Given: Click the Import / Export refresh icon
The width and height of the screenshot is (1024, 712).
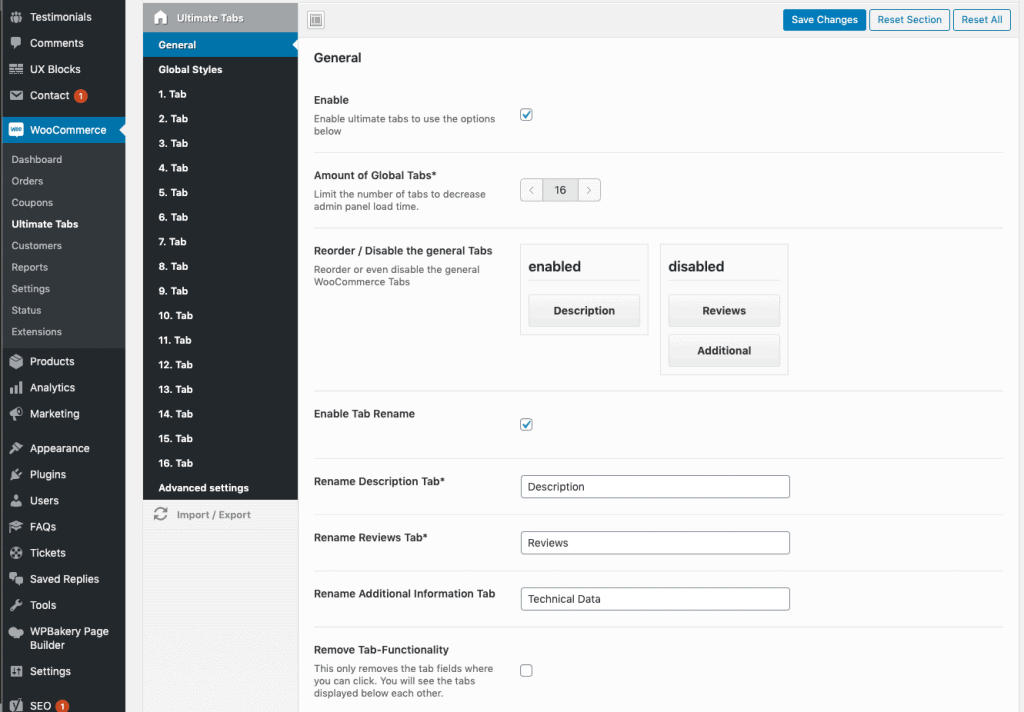Looking at the screenshot, I should tap(161, 514).
